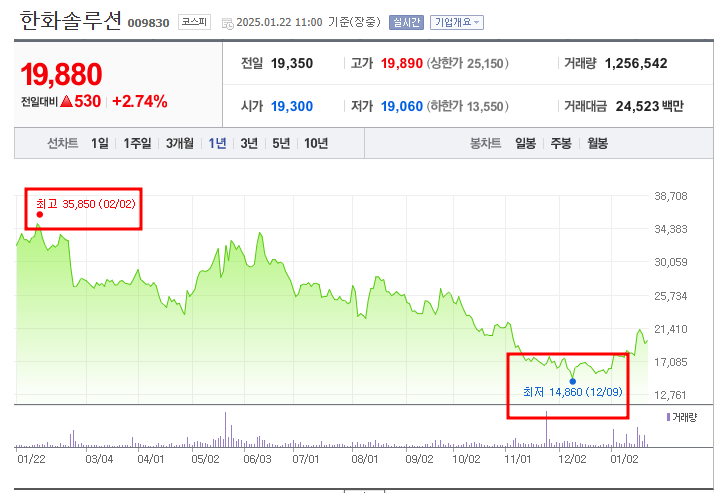714x493 pixels.
Task: Click the high price 19,890
Action: (402, 63)
